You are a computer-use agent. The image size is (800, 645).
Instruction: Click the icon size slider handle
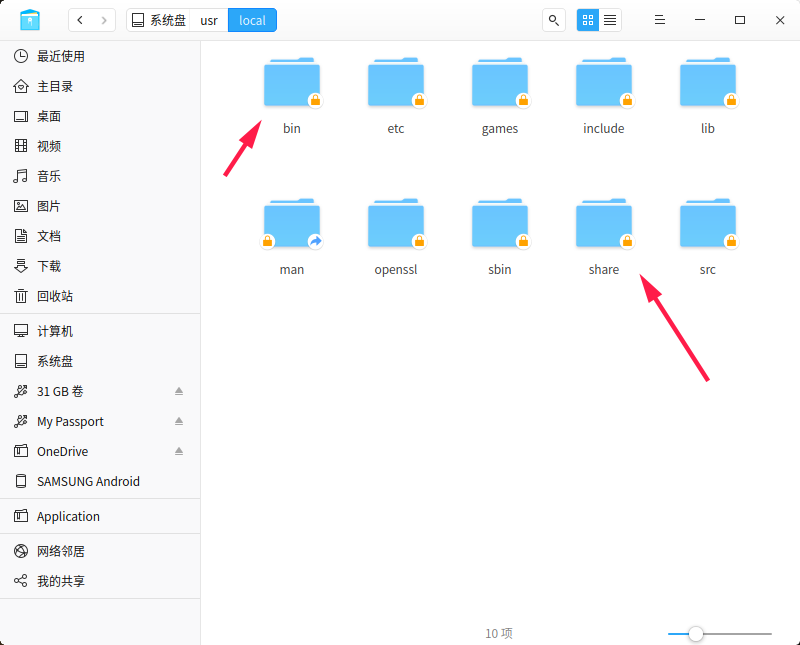click(x=696, y=634)
